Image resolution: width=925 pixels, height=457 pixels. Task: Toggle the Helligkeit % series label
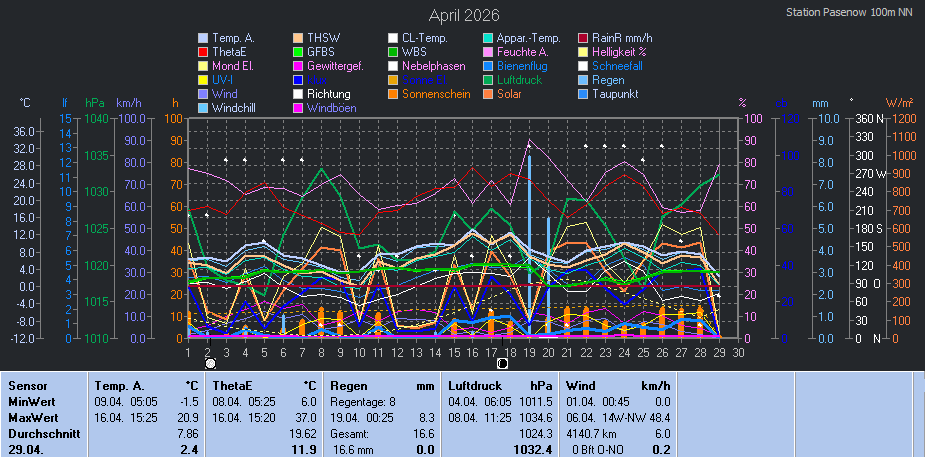pyautogui.click(x=626, y=52)
